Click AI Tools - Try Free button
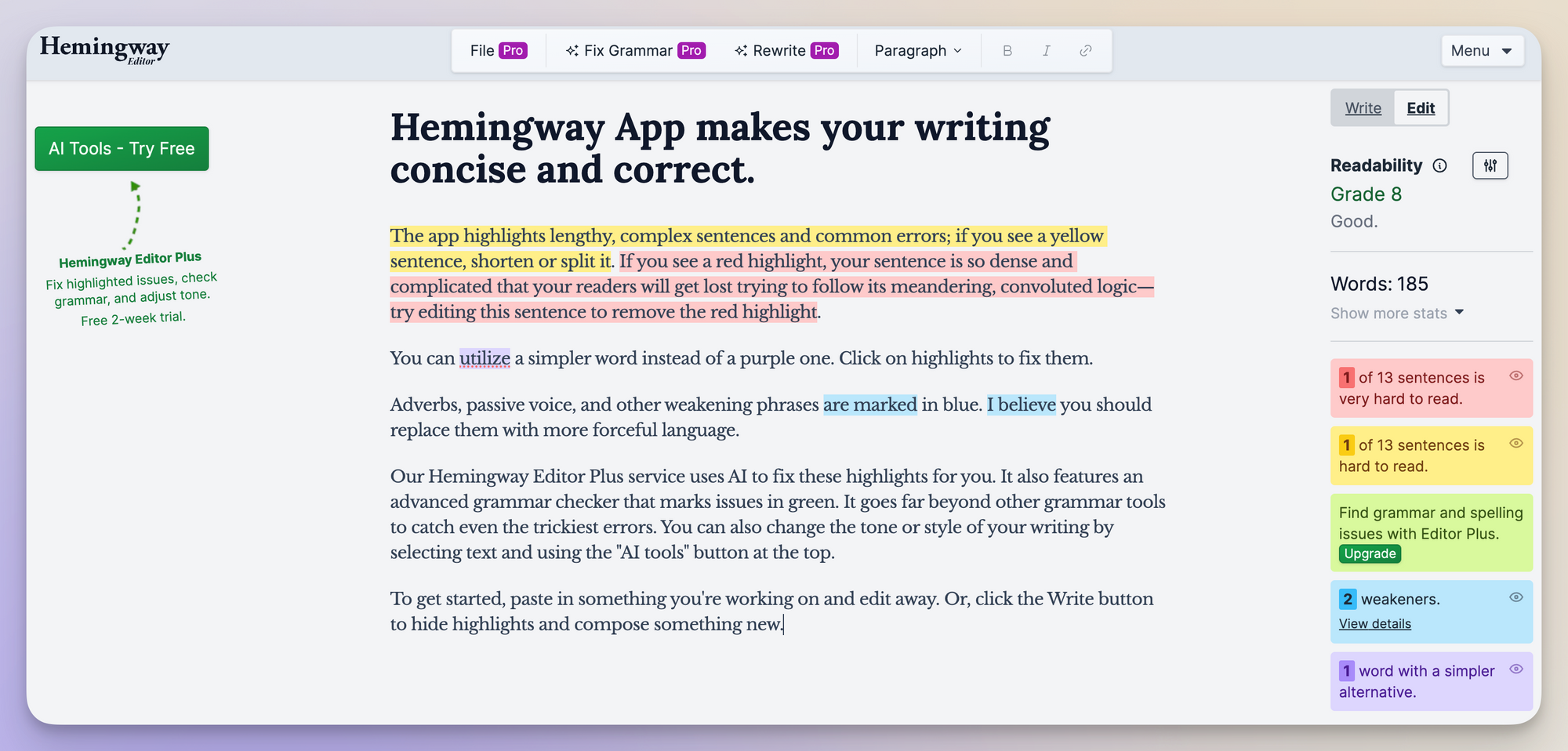The height and width of the screenshot is (751, 1568). [122, 148]
